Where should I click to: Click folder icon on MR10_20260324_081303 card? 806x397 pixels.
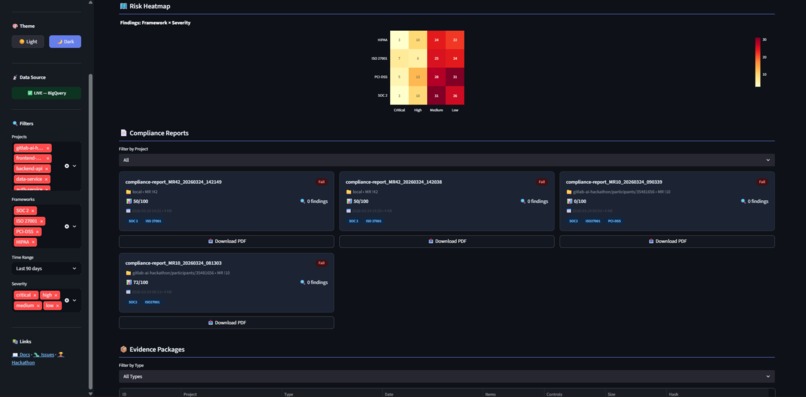coord(128,273)
